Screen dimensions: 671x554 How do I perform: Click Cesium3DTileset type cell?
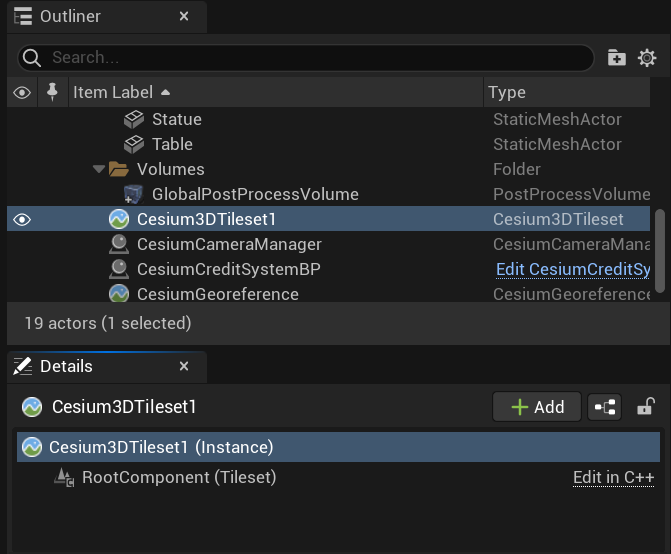(x=558, y=219)
